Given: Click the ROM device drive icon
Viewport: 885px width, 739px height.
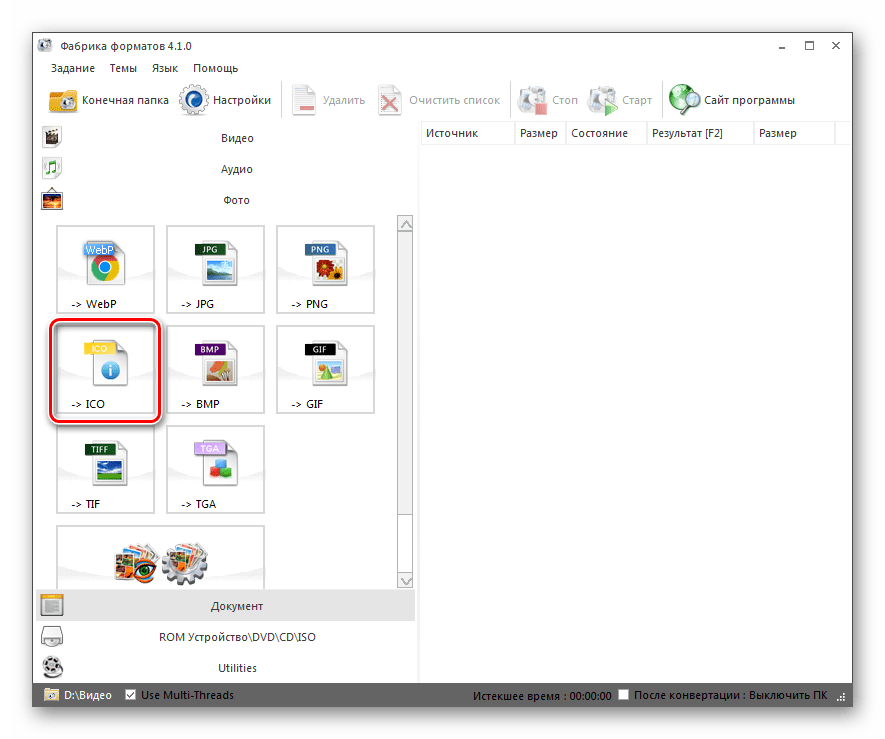Looking at the screenshot, I should click(52, 636).
